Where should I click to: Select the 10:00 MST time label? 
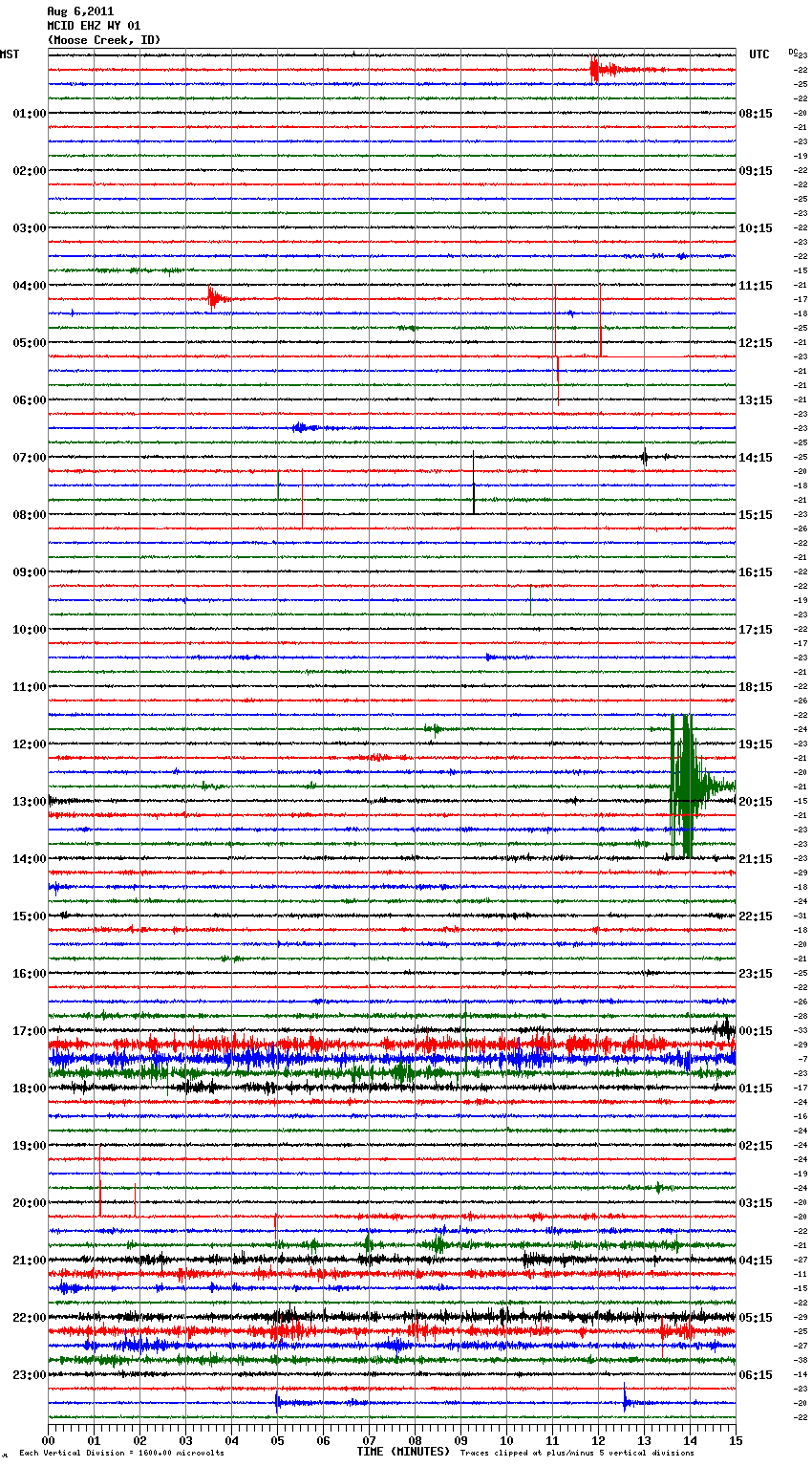[30, 630]
